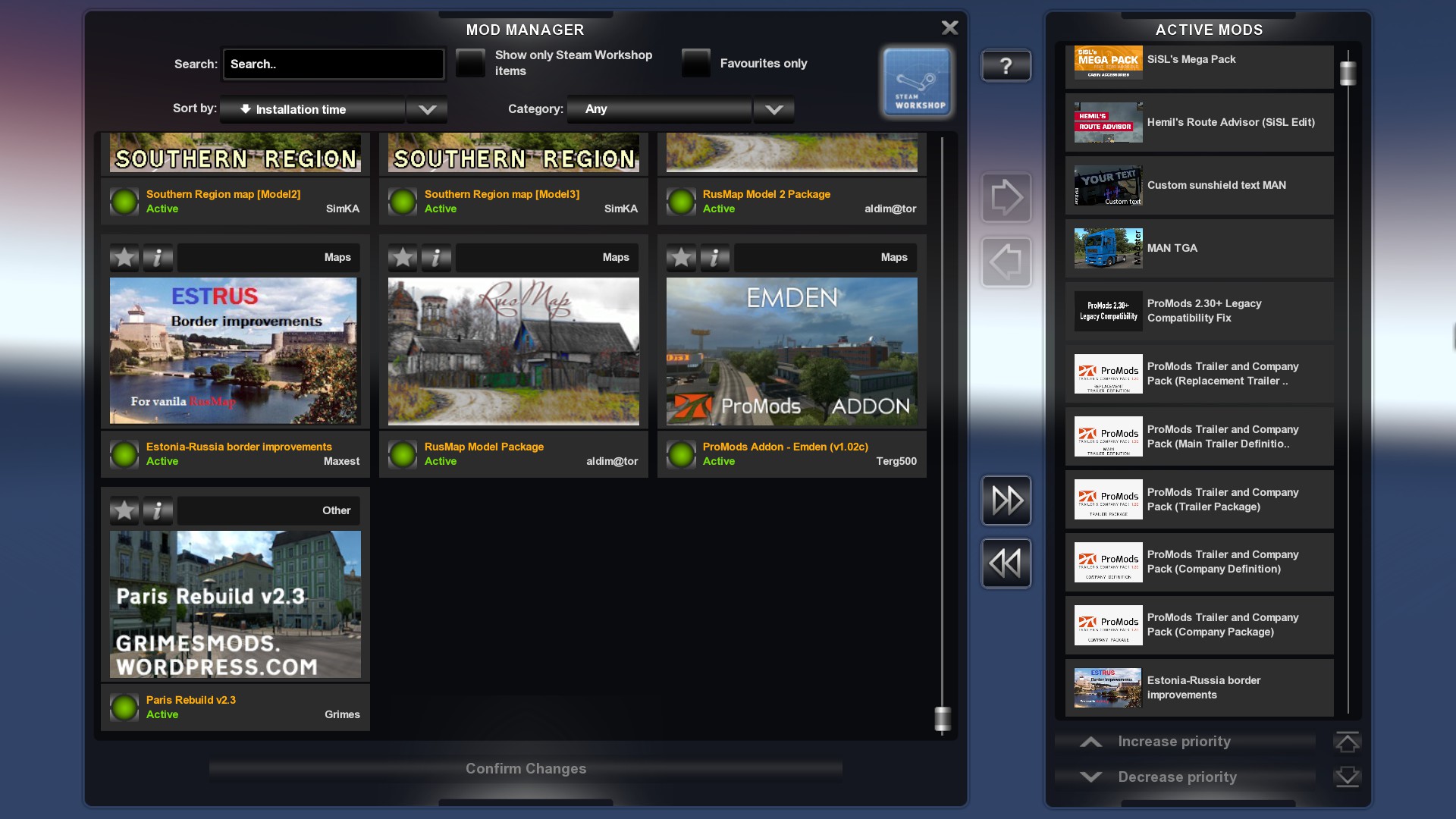The image size is (1456, 819).
Task: Select Custom sunshield text MAN active mod
Action: point(1199,186)
